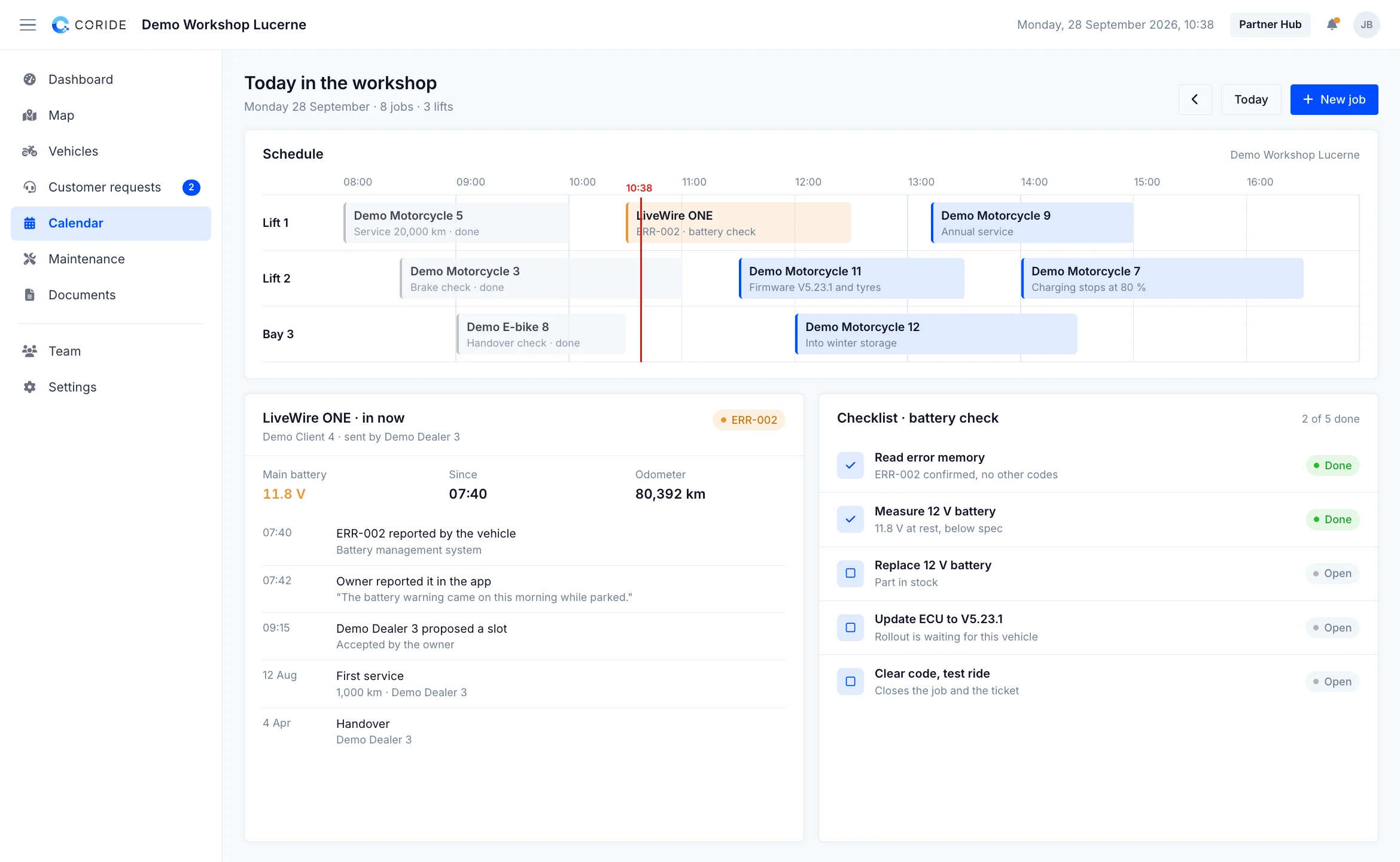Open the hamburger navigation menu
Image resolution: width=1400 pixels, height=862 pixels.
[x=28, y=25]
